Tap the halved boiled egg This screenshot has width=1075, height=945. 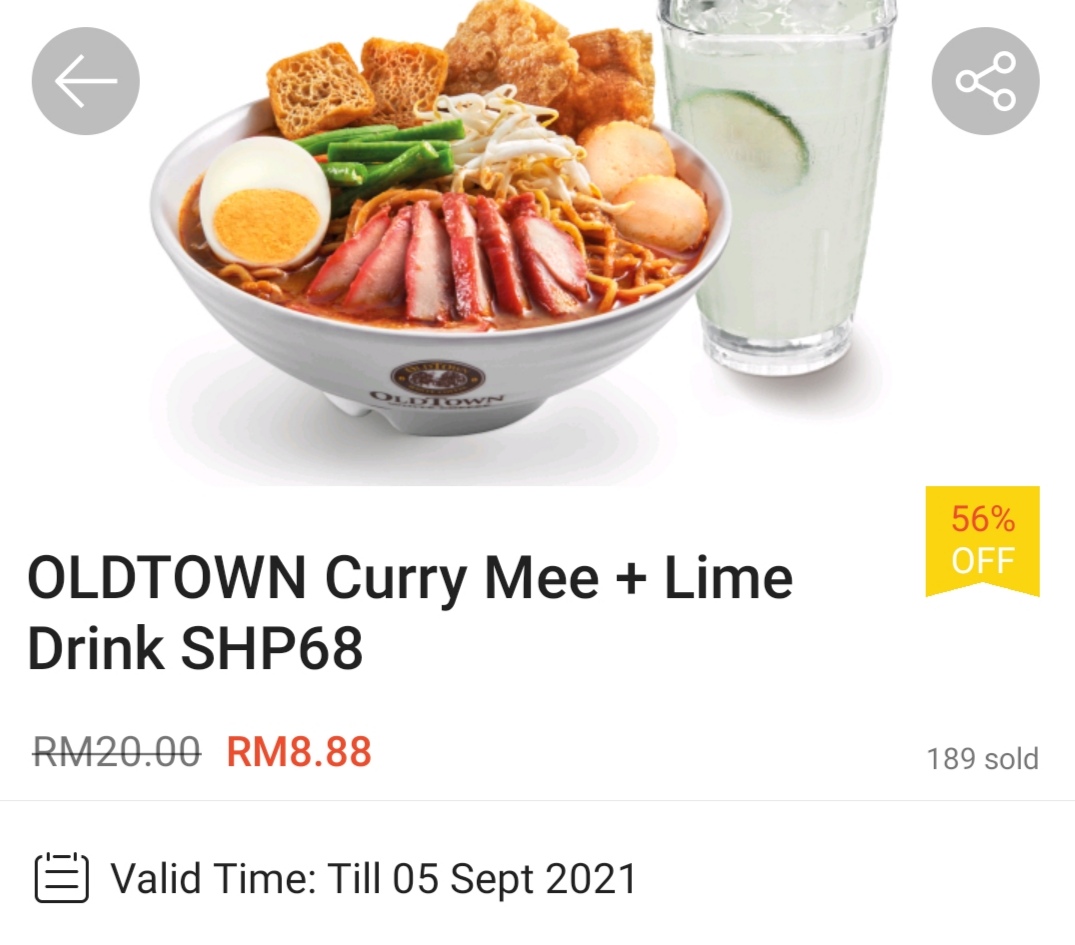point(265,202)
